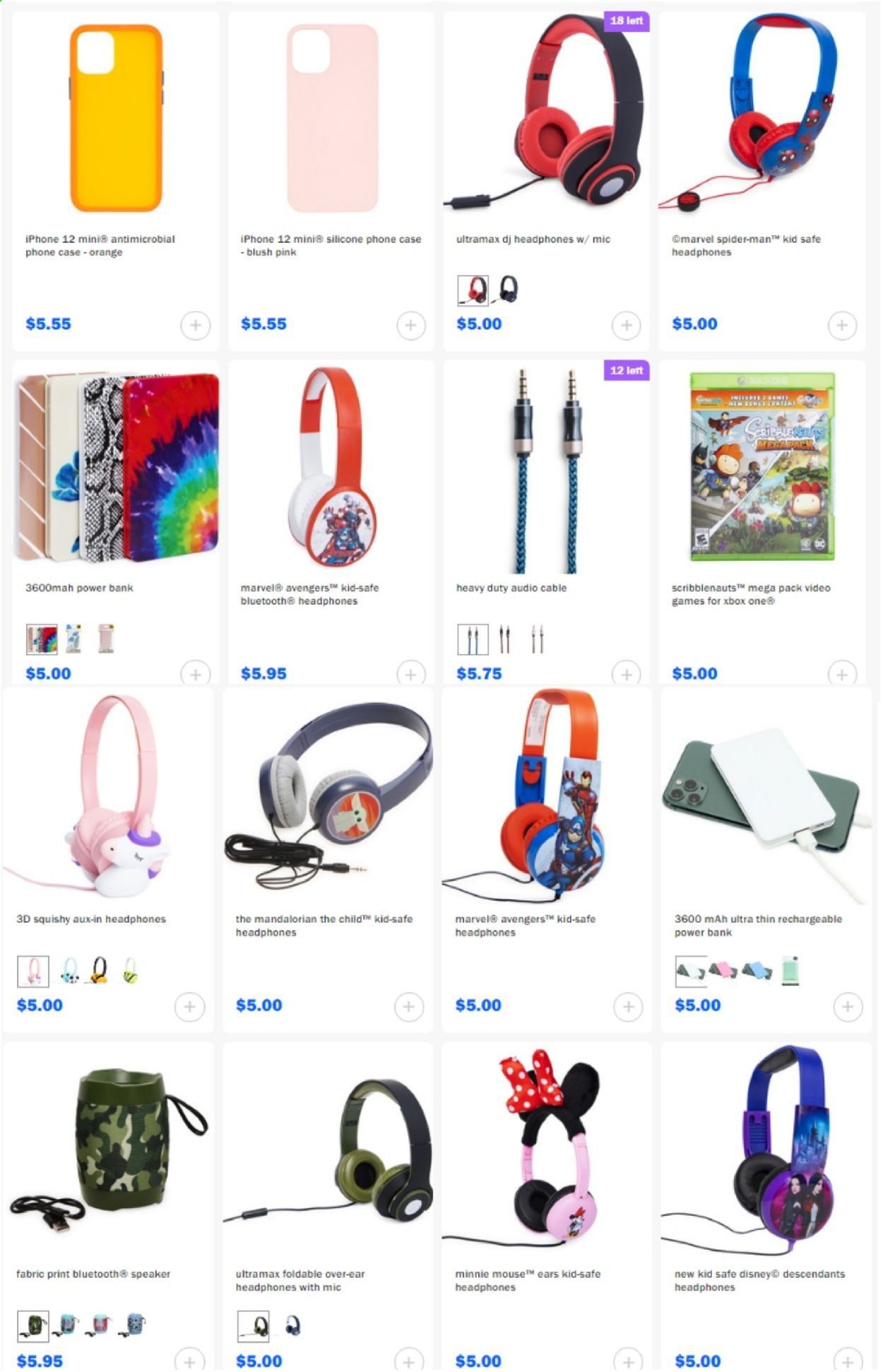This screenshot has width=883, height=1372.
Task: Add orange iPhone 12 mini antimicrobial case to cart
Action: coord(196,325)
